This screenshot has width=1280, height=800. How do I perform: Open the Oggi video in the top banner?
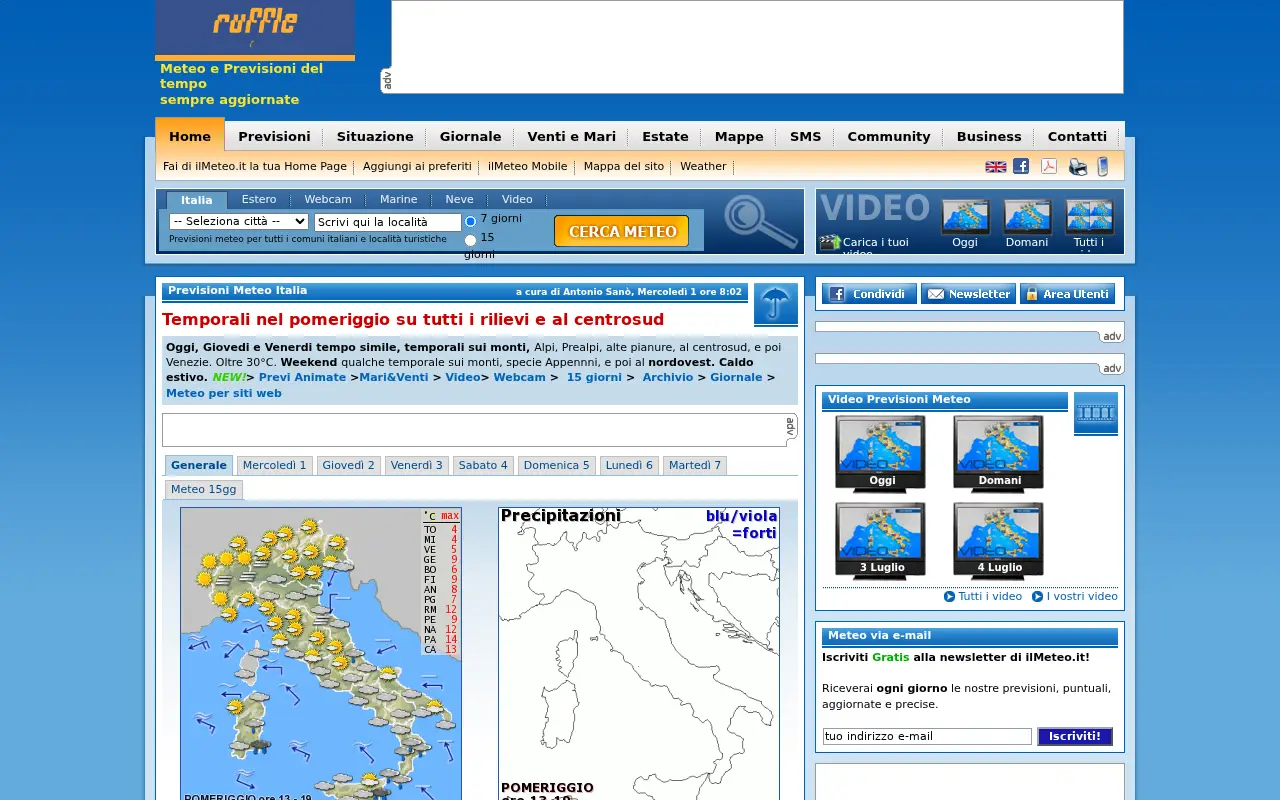tap(965, 217)
